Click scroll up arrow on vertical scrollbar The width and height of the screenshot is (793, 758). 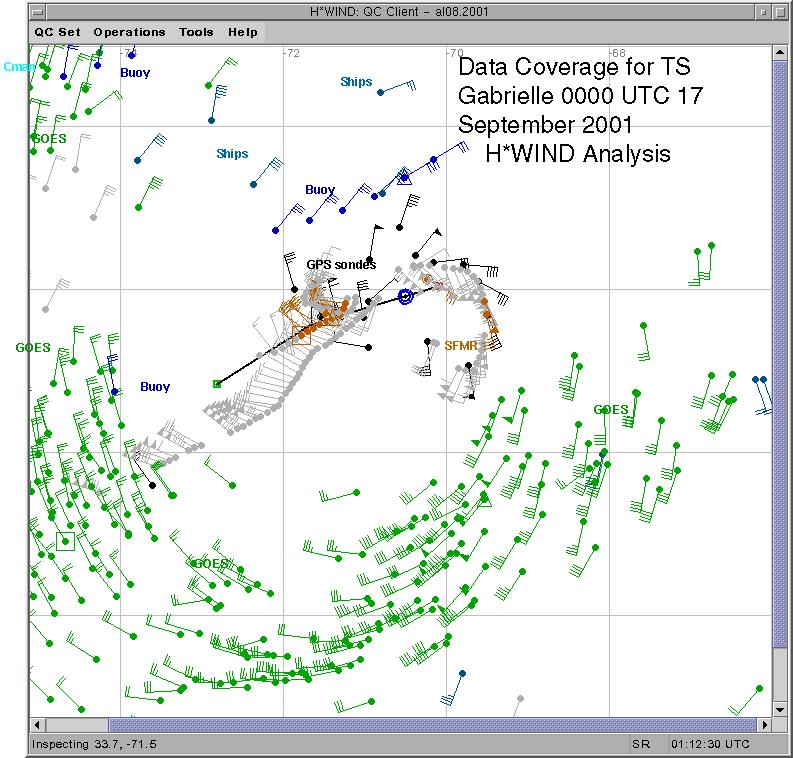tap(781, 52)
